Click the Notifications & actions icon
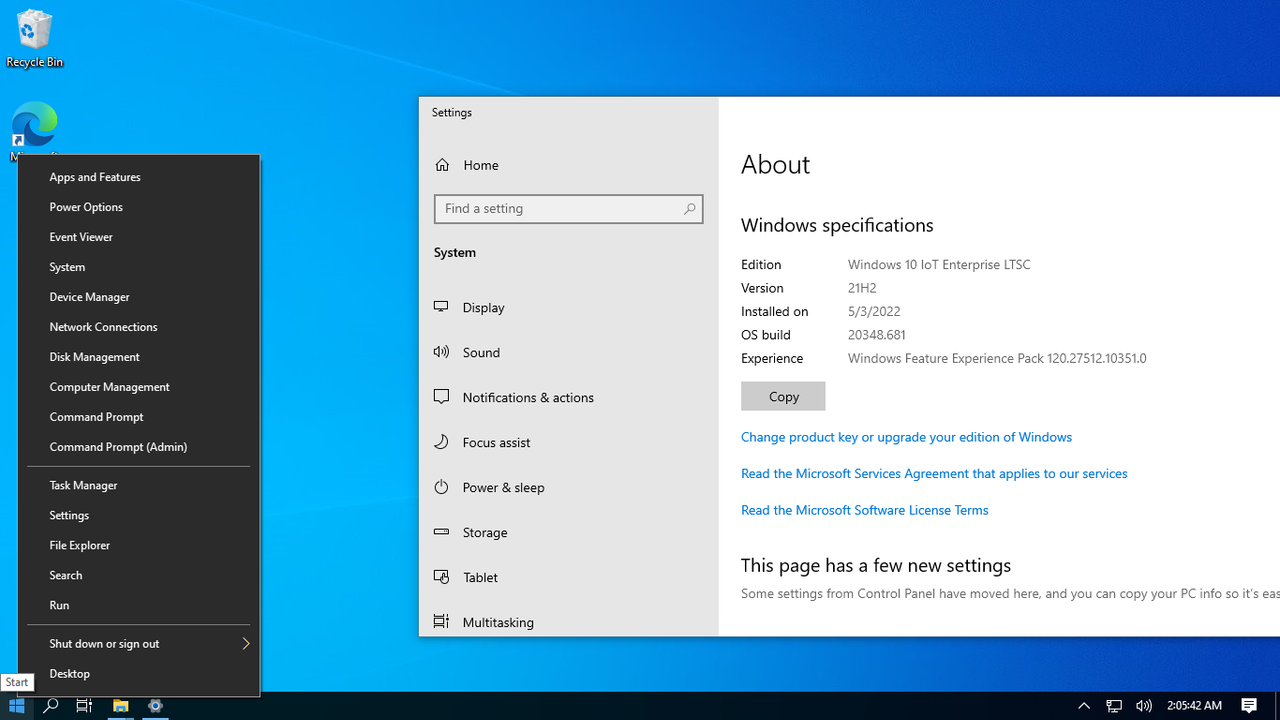Screen dimensions: 1280x720 click(x=441, y=397)
